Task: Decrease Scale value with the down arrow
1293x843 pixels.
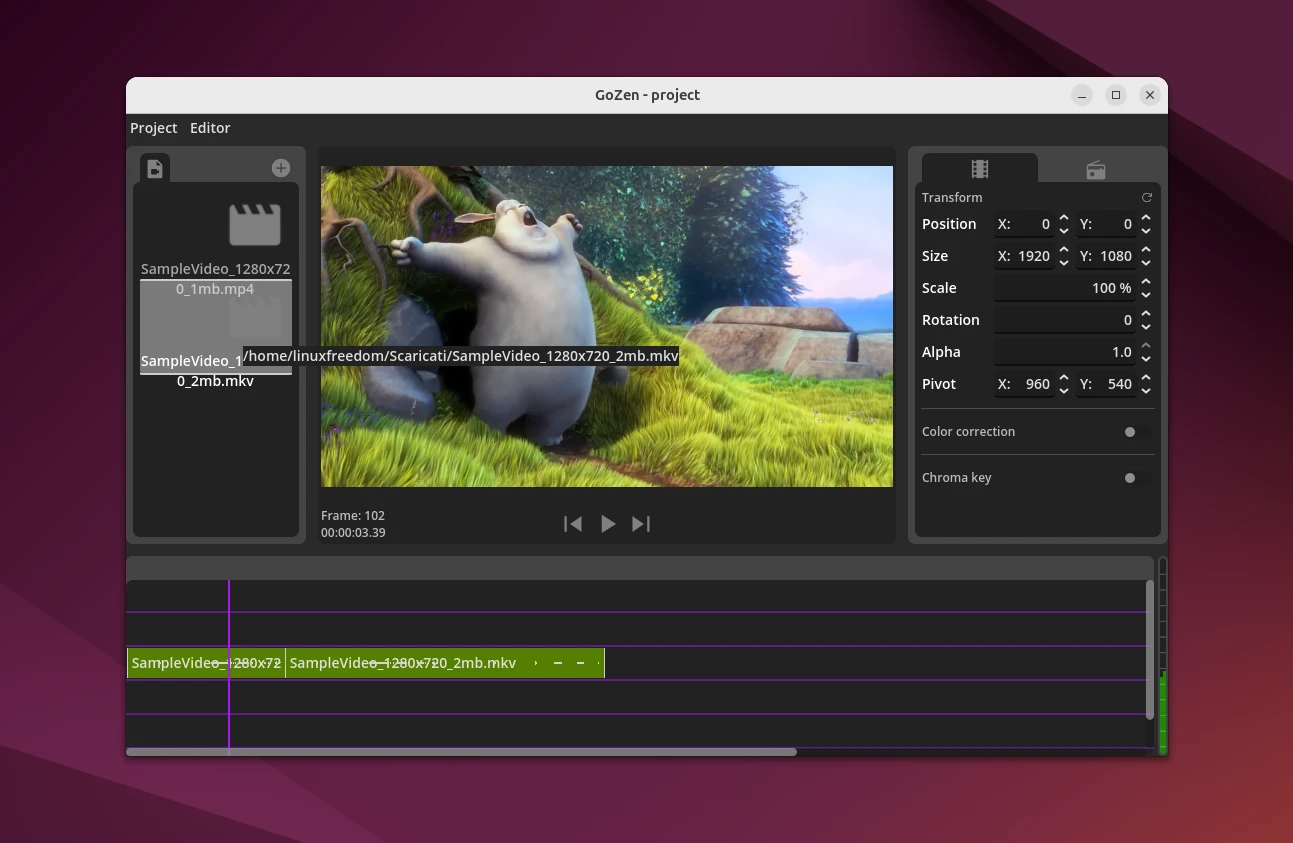Action: click(1146, 294)
